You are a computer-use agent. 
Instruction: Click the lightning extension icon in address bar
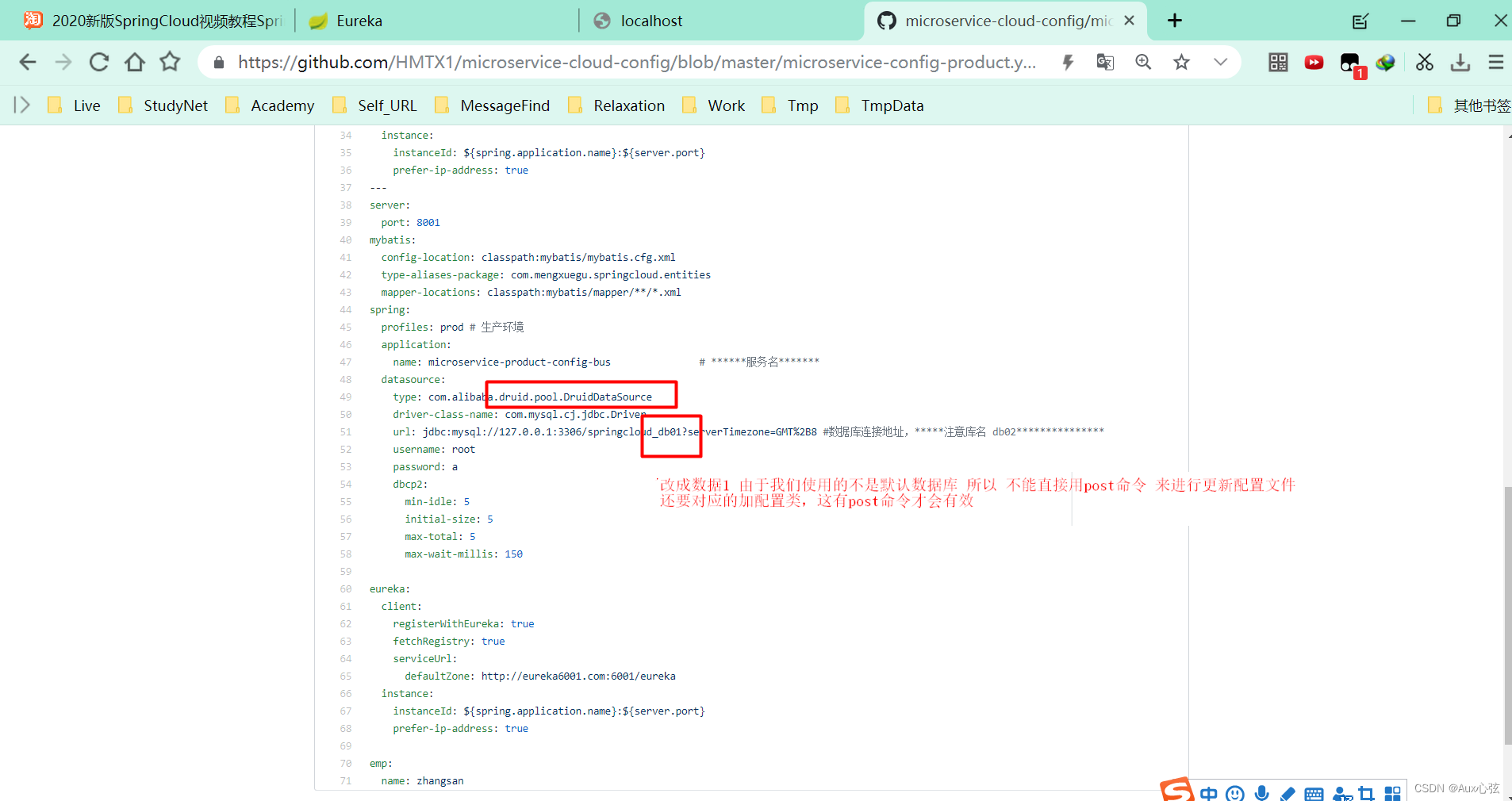pos(1068,63)
